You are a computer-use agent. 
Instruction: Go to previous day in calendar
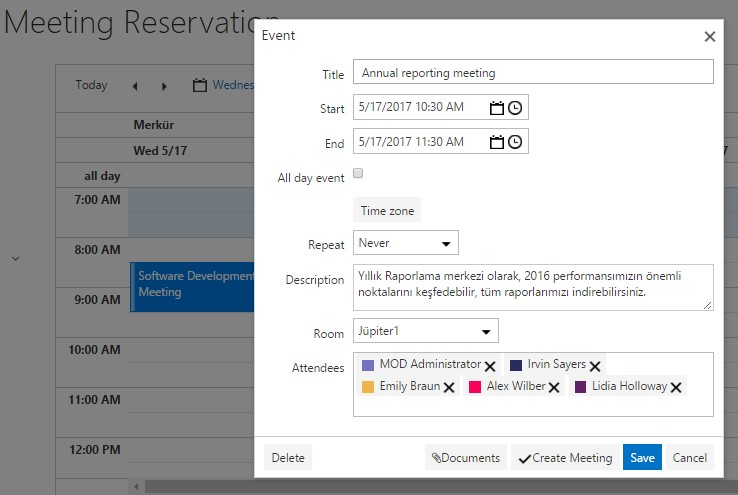[135, 86]
